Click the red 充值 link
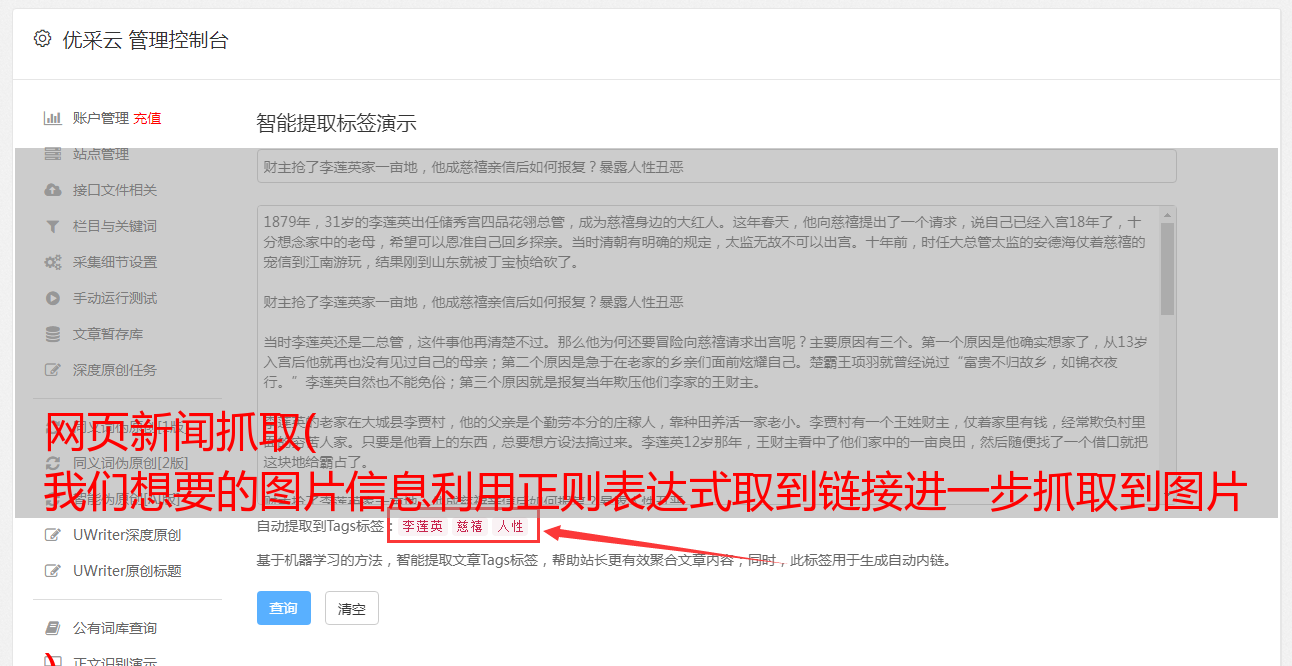1292x666 pixels. (x=147, y=118)
